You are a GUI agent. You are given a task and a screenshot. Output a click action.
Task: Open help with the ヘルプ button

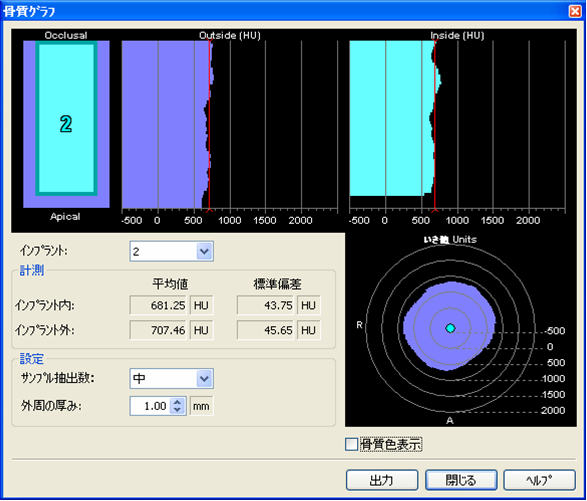pos(539,480)
